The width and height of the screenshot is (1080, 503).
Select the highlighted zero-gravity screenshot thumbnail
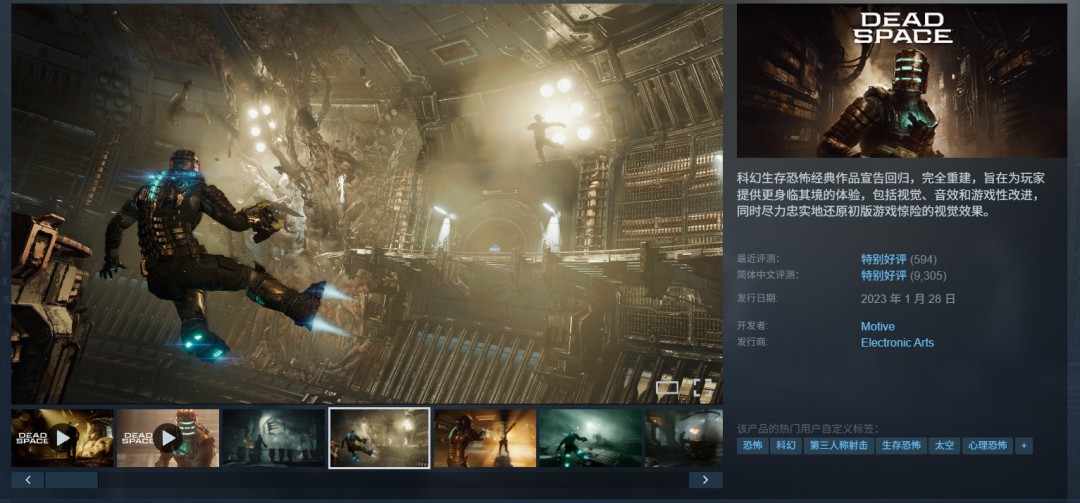379,437
